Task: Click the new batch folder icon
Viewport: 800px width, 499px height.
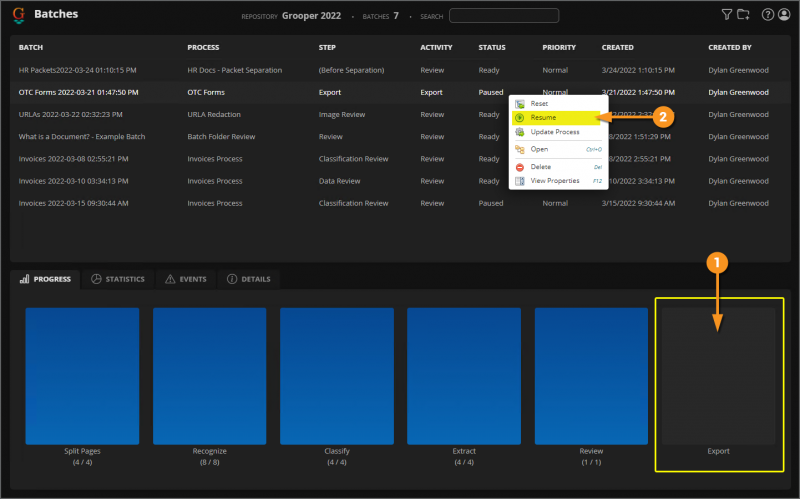Action: pos(743,15)
